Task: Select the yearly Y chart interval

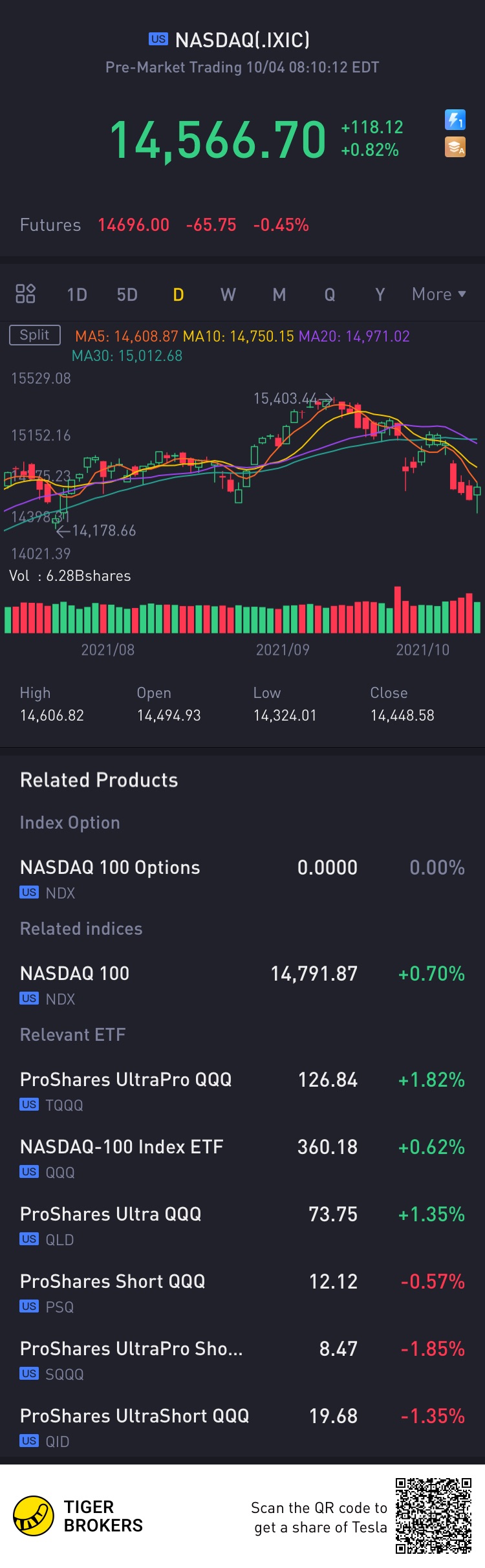Action: (380, 295)
